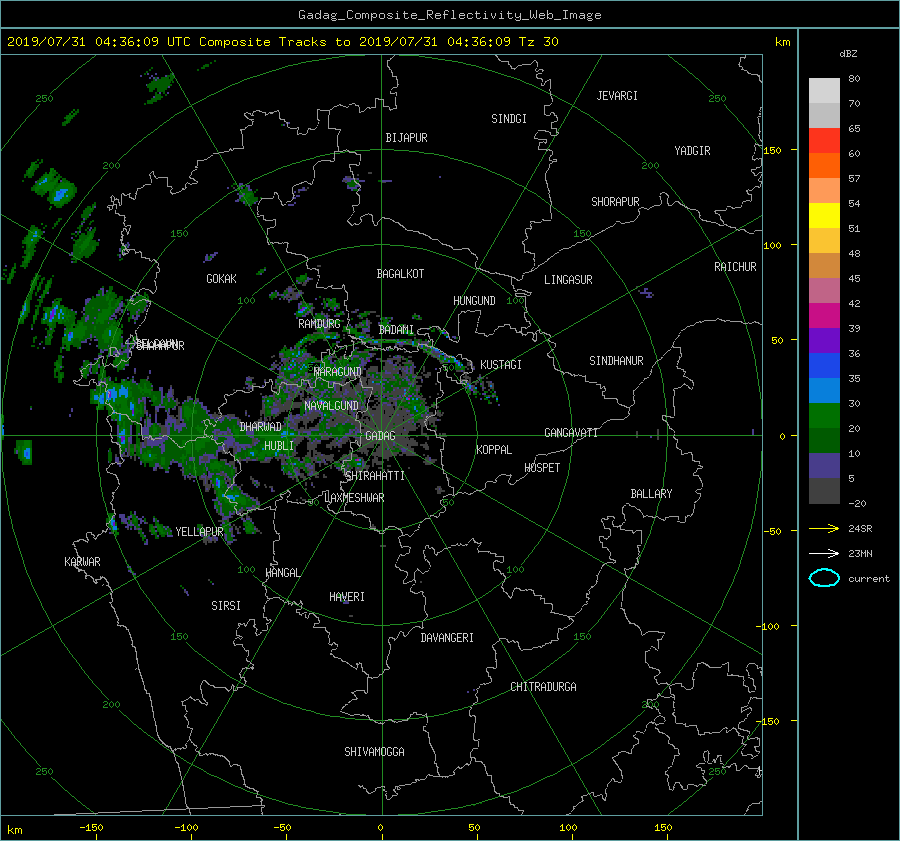
Task: Click the yellow 51 dBZ legend swatch
Action: (824, 216)
